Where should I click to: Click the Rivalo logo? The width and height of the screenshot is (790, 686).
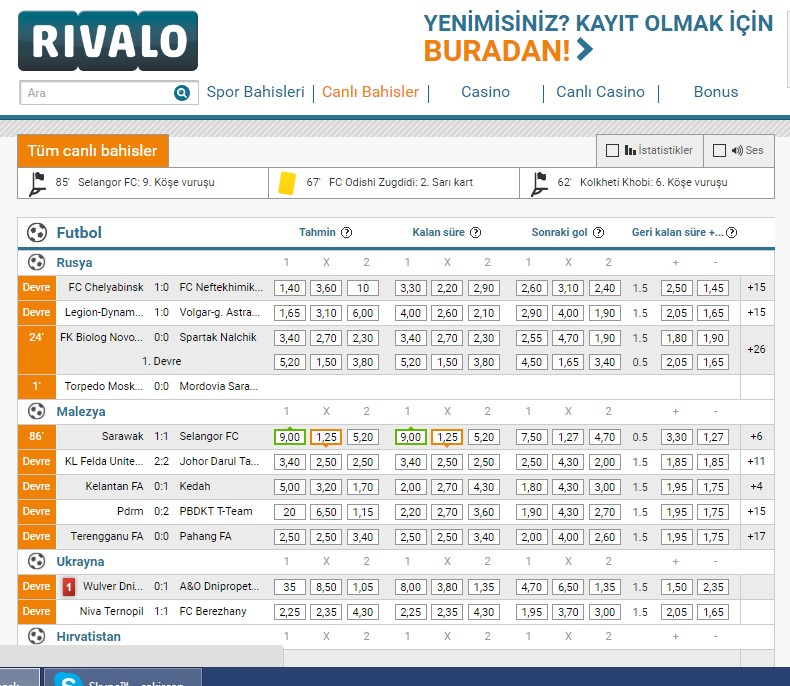click(x=108, y=41)
